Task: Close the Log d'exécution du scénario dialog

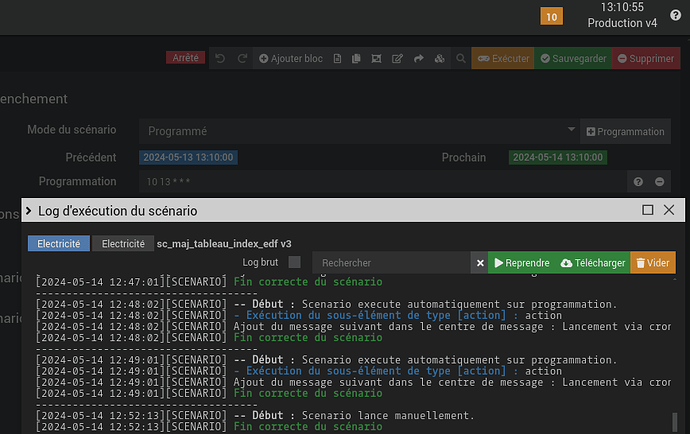Action: point(669,210)
